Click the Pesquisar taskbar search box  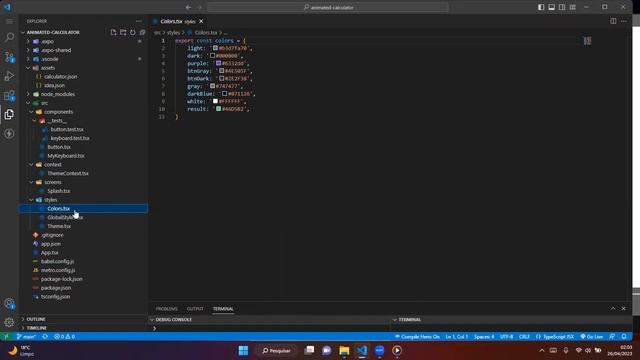276,350
